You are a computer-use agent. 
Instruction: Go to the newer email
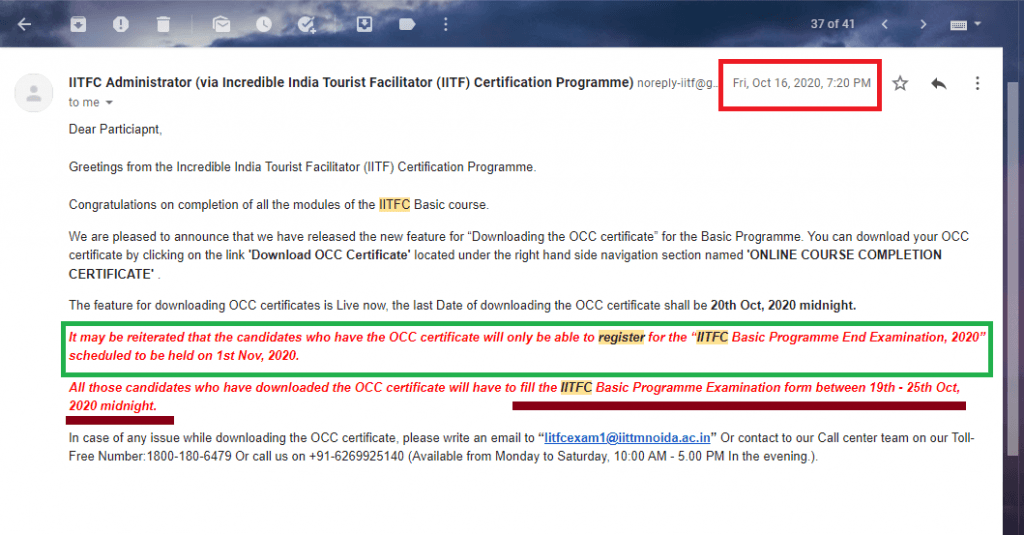[x=884, y=25]
